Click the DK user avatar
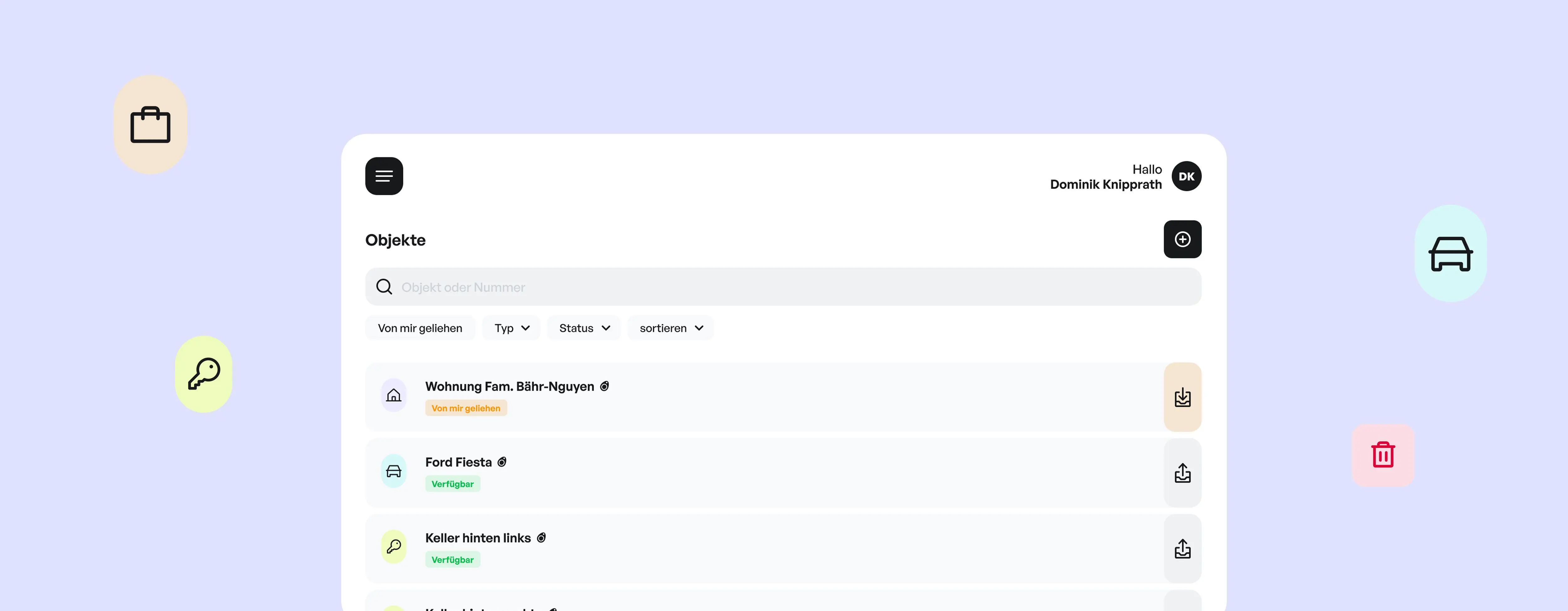Image resolution: width=1568 pixels, height=611 pixels. click(1186, 177)
